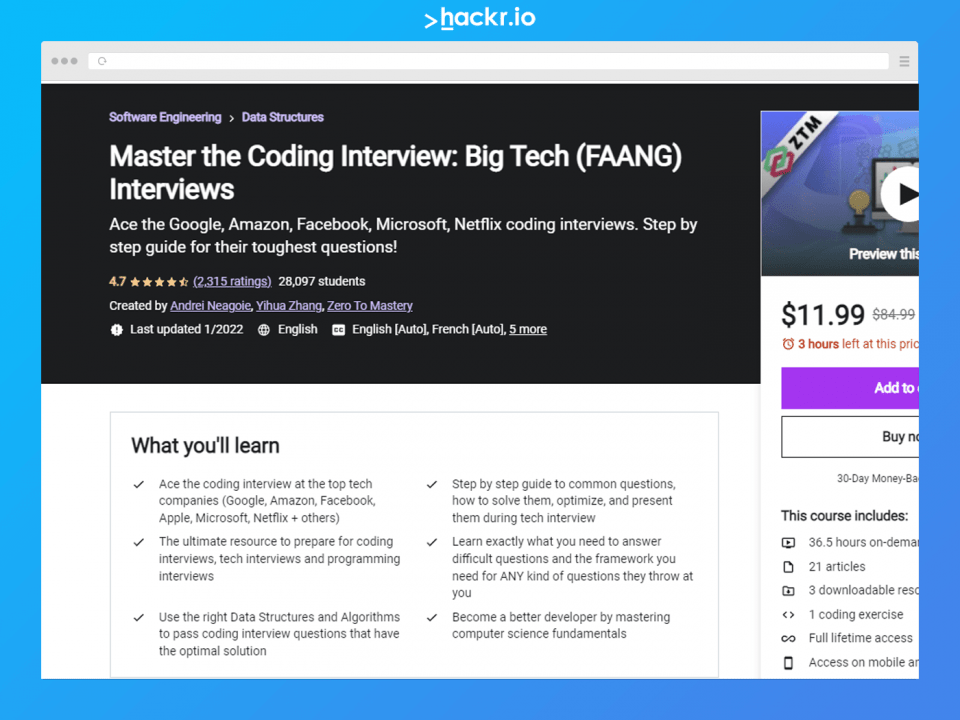The height and width of the screenshot is (720, 960).
Task: Click the coding exercise icon
Action: [x=789, y=615]
